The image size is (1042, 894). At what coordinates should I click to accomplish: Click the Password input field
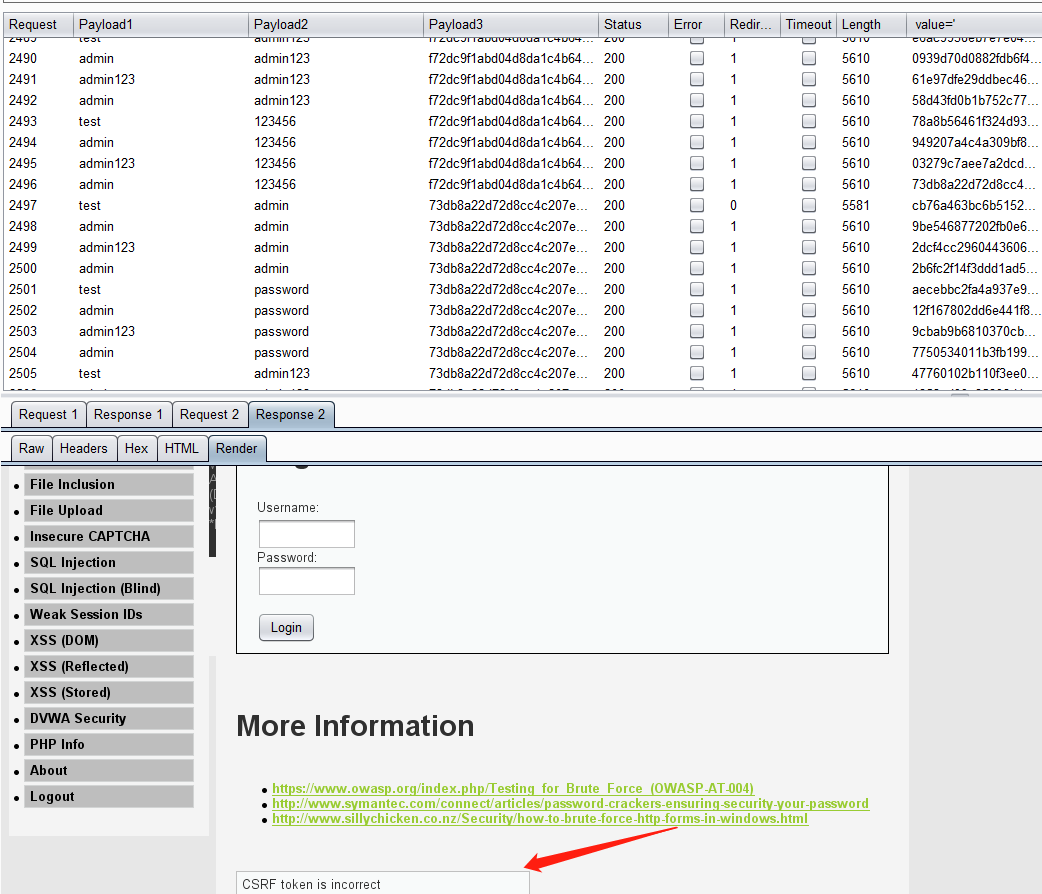[x=306, y=582]
